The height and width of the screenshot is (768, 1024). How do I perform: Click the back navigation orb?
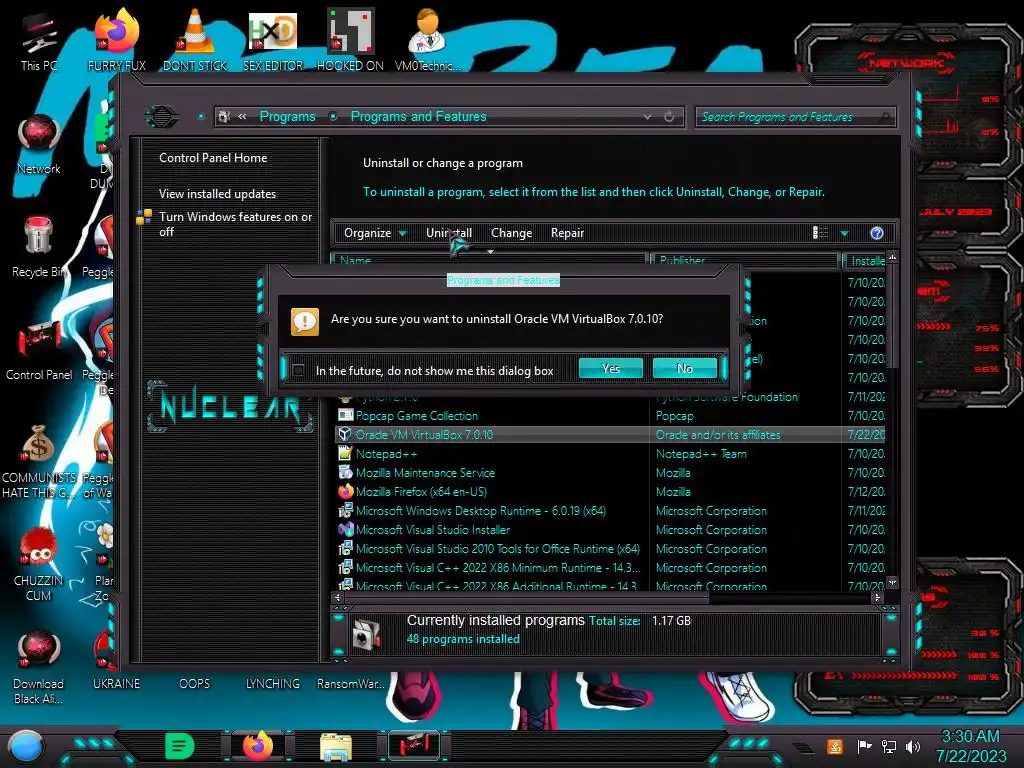161,117
